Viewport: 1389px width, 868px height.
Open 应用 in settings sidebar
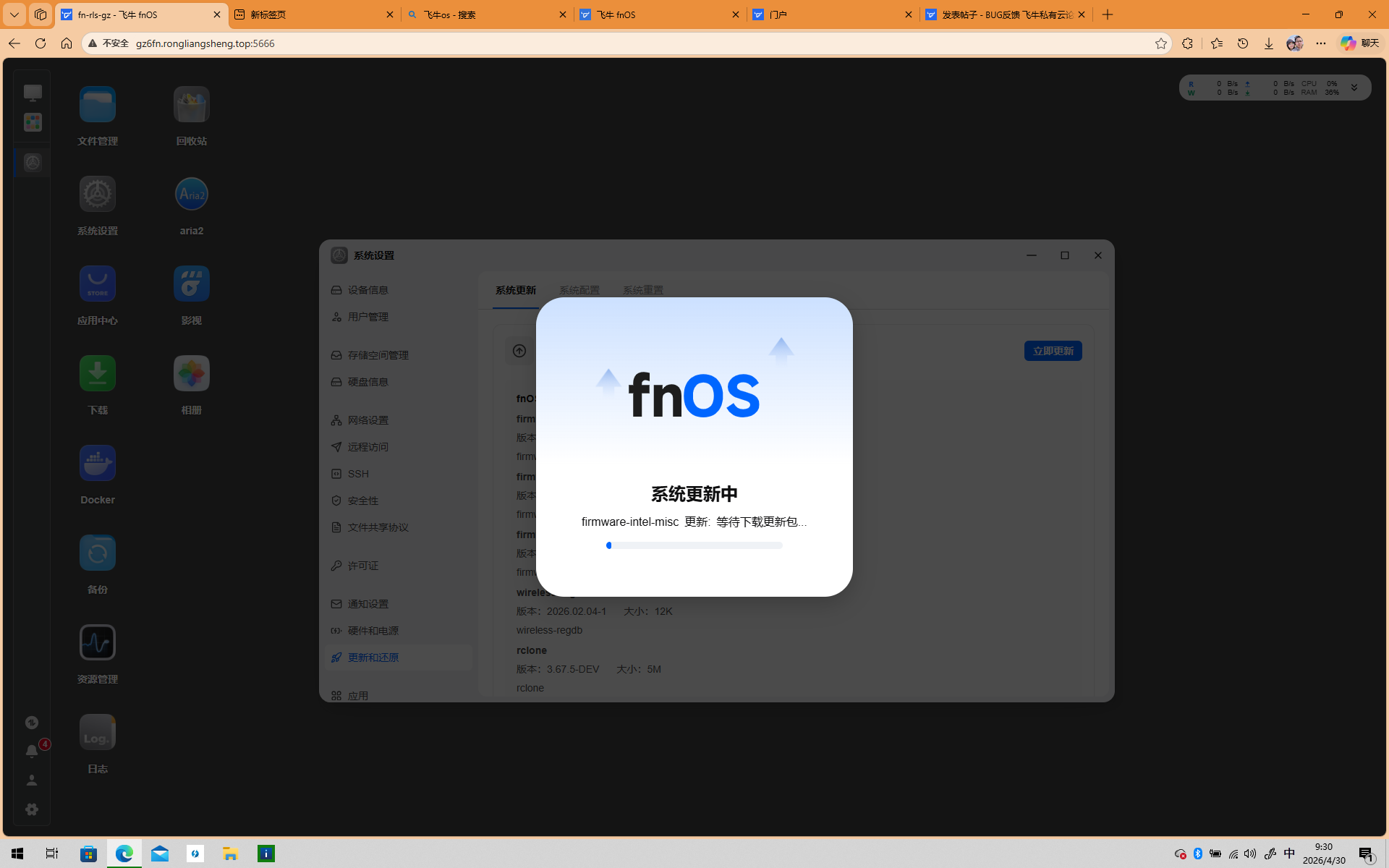pos(398,696)
